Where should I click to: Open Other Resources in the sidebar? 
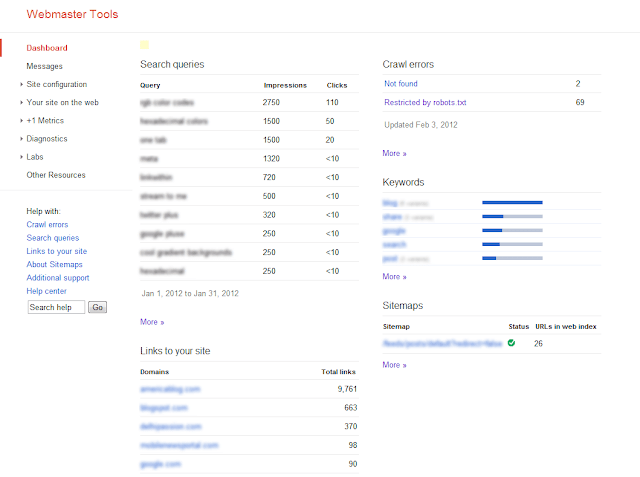pyautogui.click(x=56, y=175)
